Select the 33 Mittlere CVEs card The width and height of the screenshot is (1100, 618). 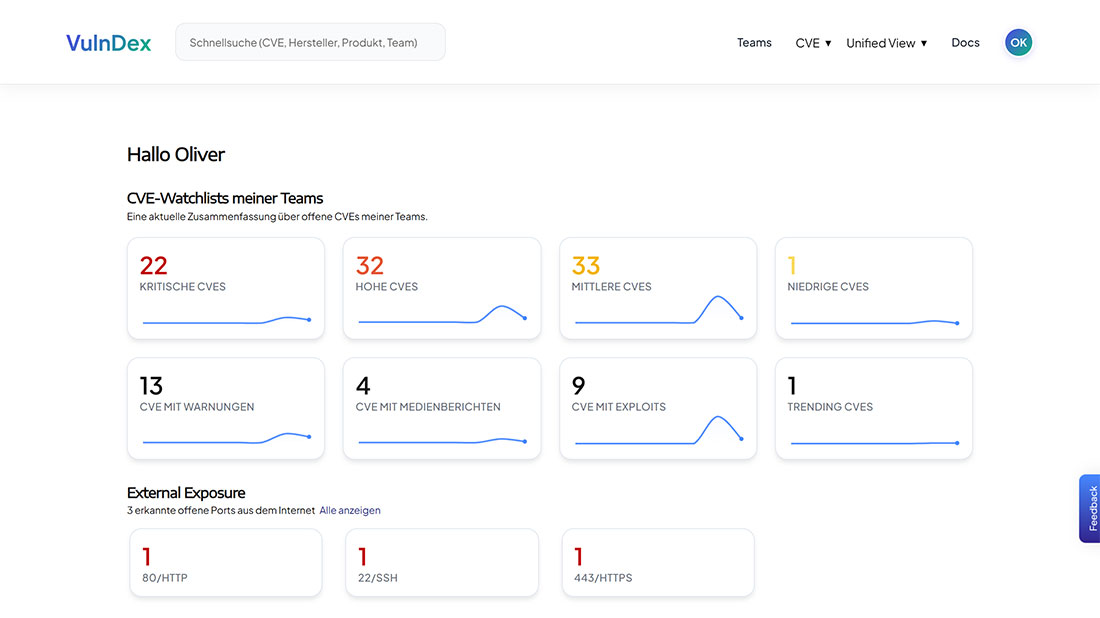click(657, 287)
